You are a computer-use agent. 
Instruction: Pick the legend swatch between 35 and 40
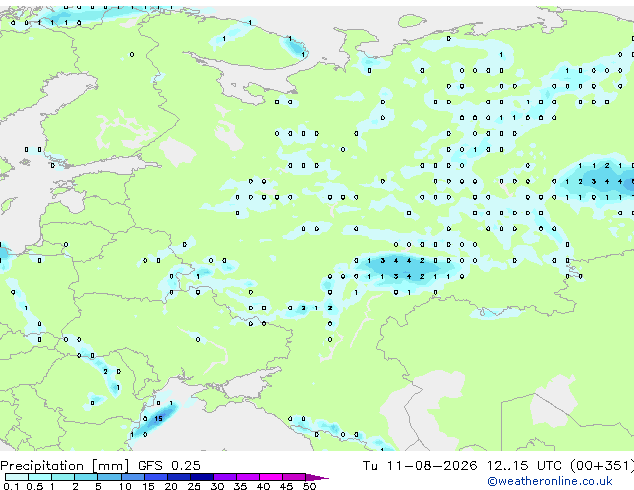click(248, 477)
